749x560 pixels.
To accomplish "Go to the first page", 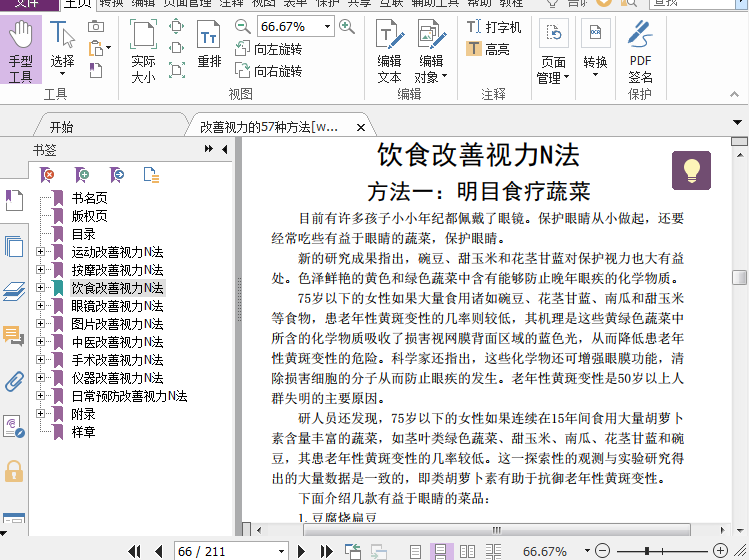I will (135, 551).
